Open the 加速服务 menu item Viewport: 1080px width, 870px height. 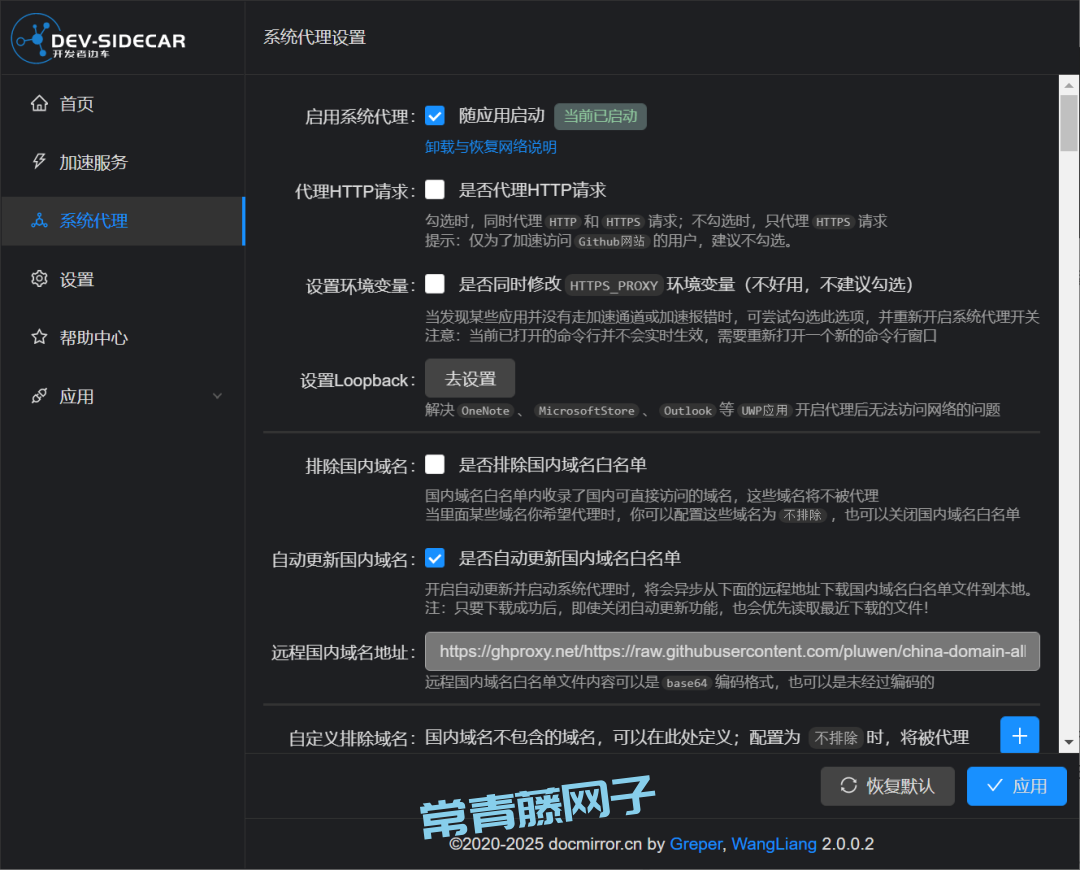click(x=94, y=162)
